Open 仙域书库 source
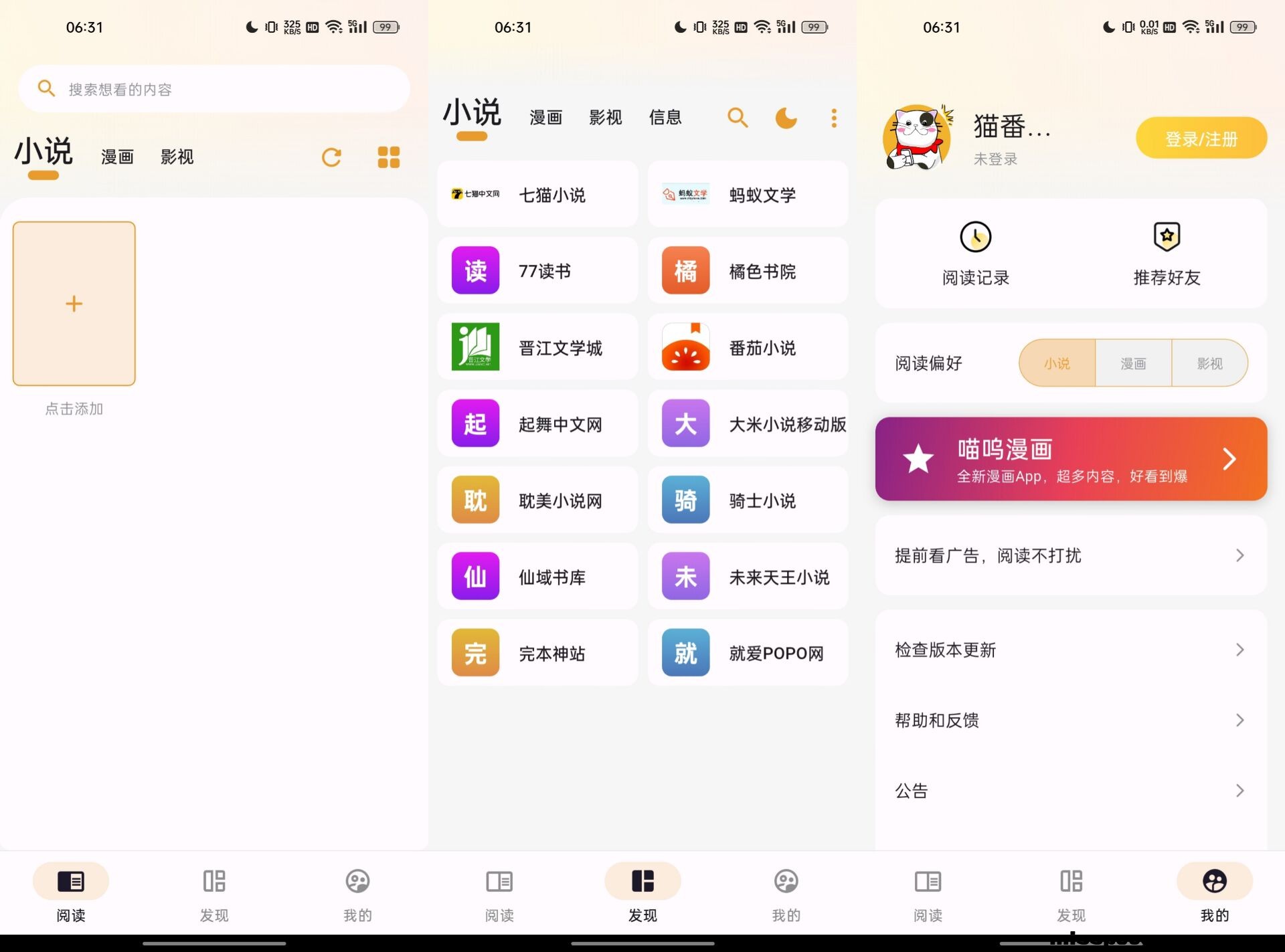The image size is (1285, 952). [x=537, y=576]
